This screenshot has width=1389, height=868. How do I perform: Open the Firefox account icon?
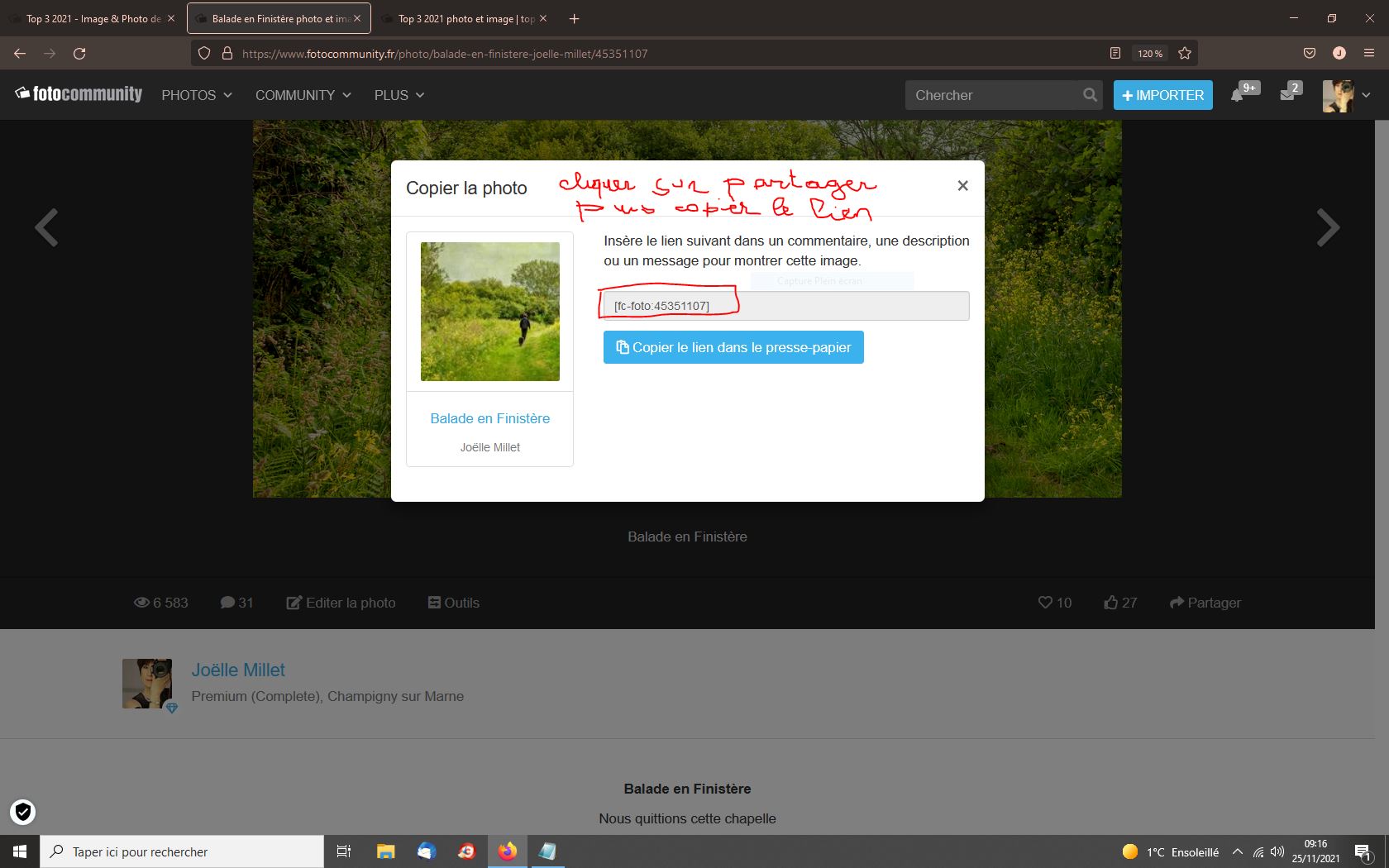[x=1339, y=53]
